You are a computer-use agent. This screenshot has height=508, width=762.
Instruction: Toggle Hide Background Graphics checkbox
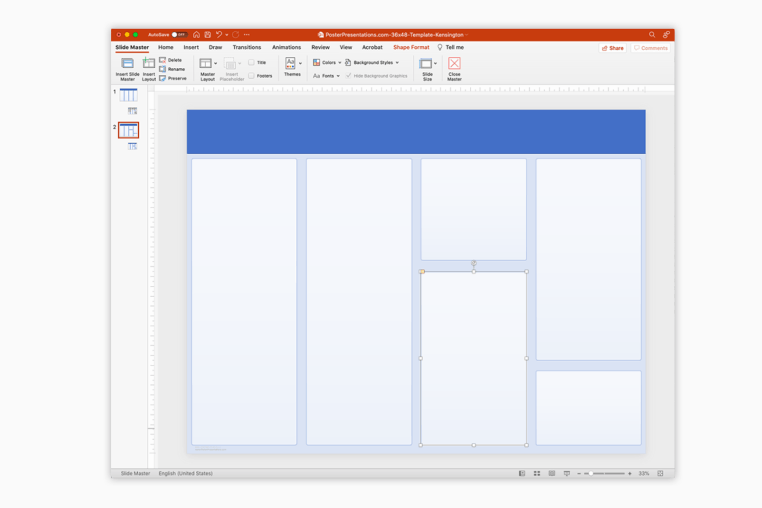348,76
